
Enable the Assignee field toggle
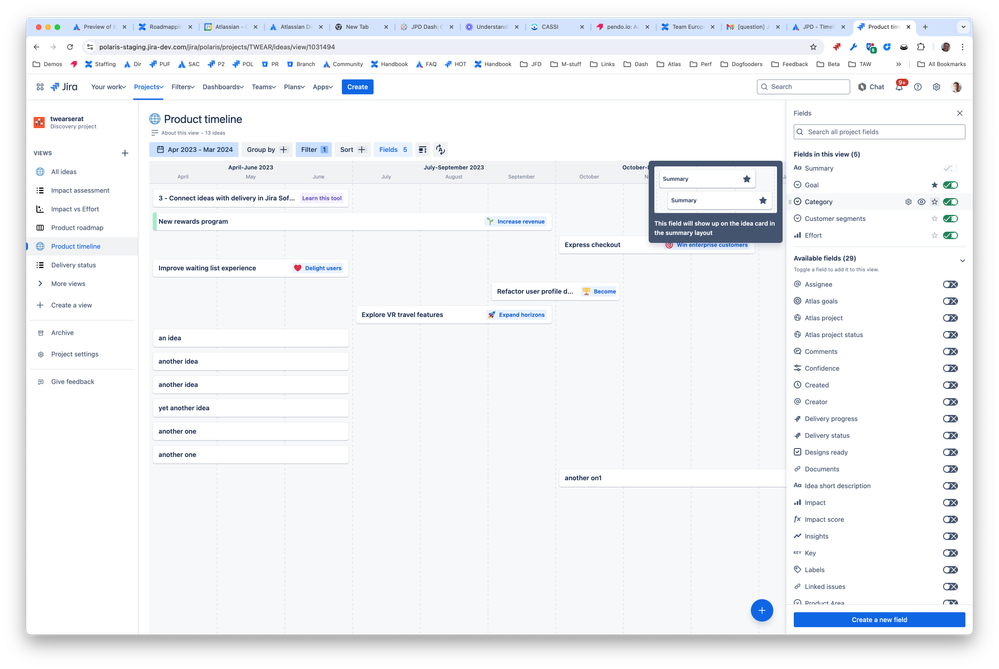[950, 284]
